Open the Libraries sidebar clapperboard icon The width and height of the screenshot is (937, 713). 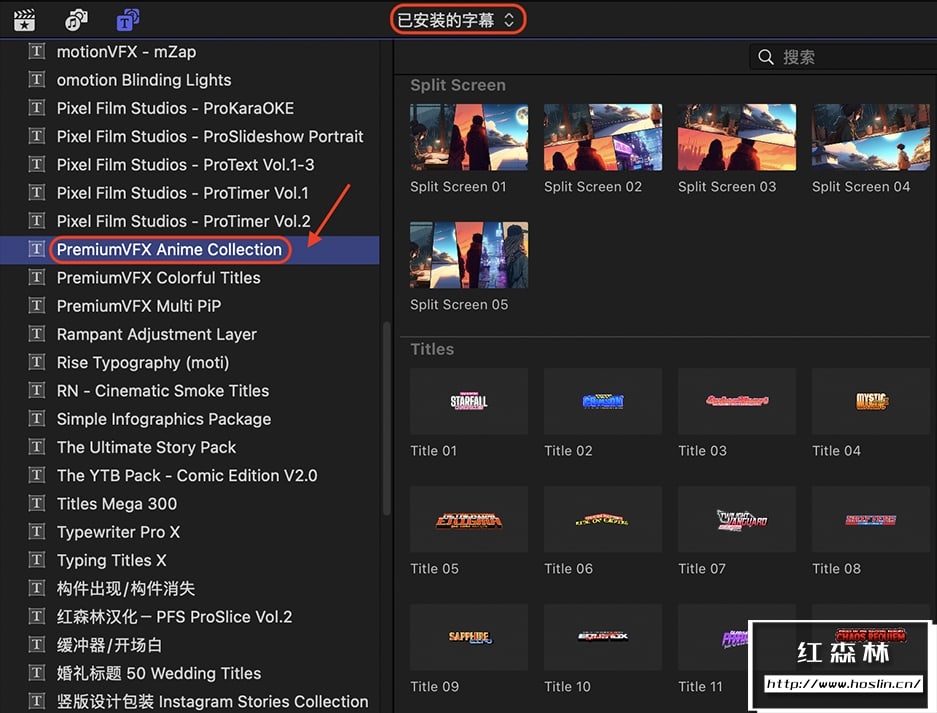click(x=25, y=20)
